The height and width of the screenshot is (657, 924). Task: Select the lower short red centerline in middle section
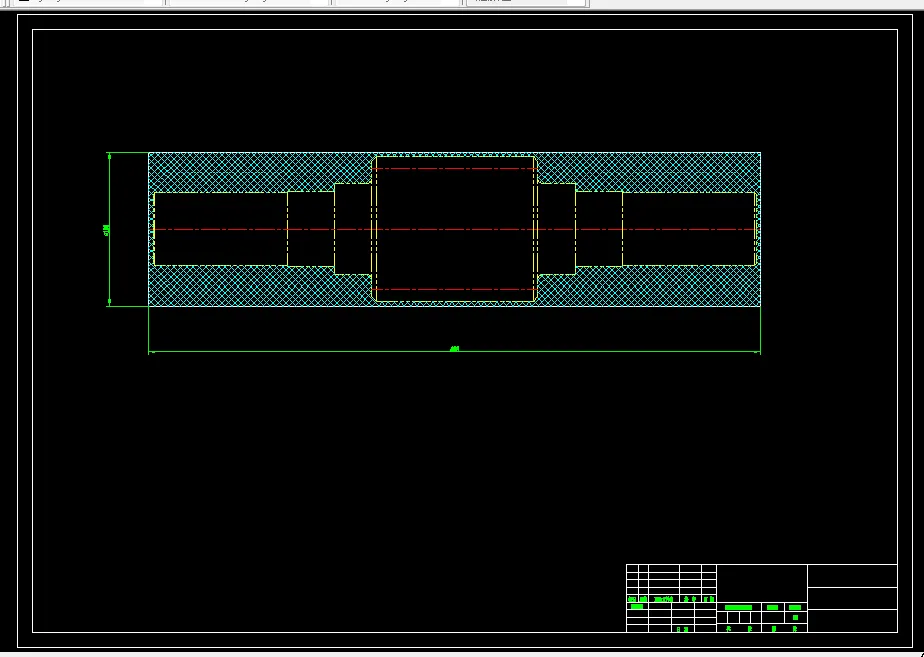pyautogui.click(x=454, y=289)
